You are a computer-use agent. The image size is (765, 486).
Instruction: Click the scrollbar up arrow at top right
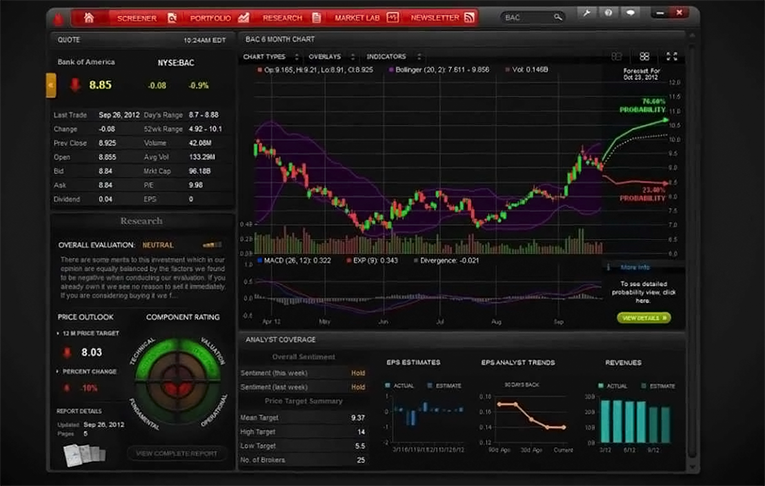pyautogui.click(x=692, y=36)
